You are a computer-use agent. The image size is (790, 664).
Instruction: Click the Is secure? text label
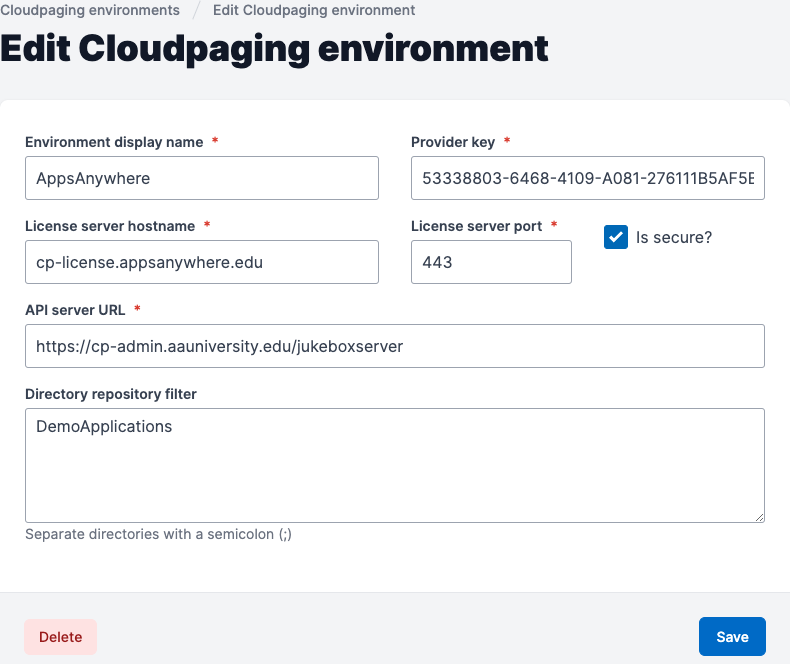(674, 237)
